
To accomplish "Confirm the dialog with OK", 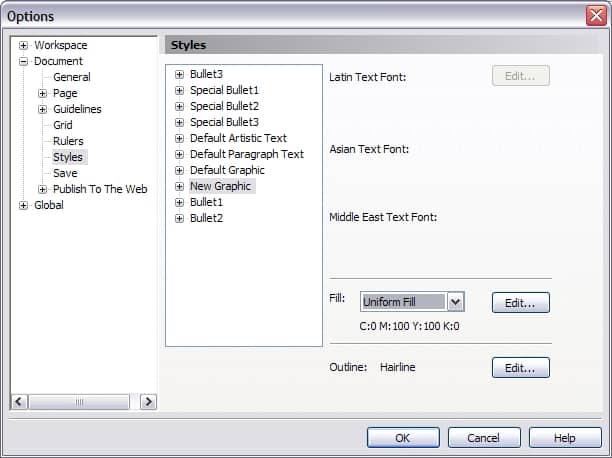I will point(402,438).
